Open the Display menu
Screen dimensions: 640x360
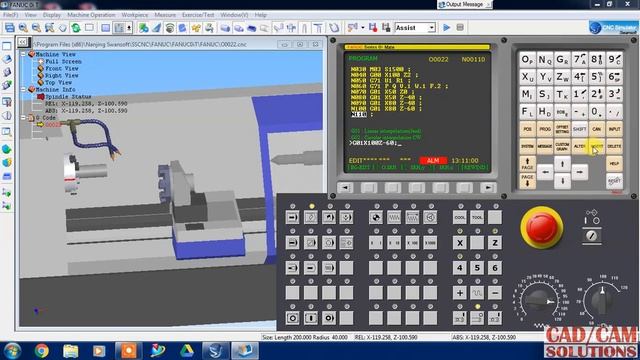tap(51, 15)
